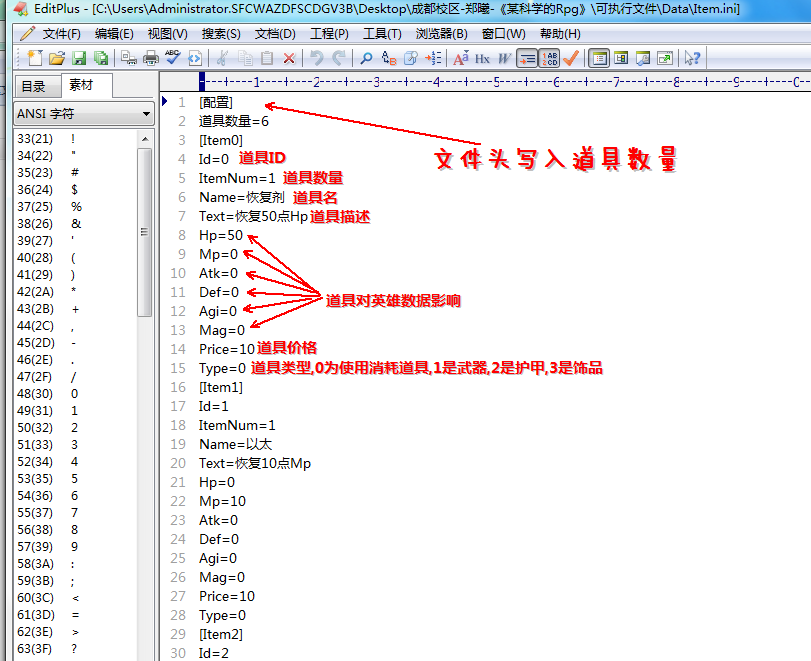Click the Paste clipboard icon
Viewport: 811px width, 661px height.
tap(267, 58)
